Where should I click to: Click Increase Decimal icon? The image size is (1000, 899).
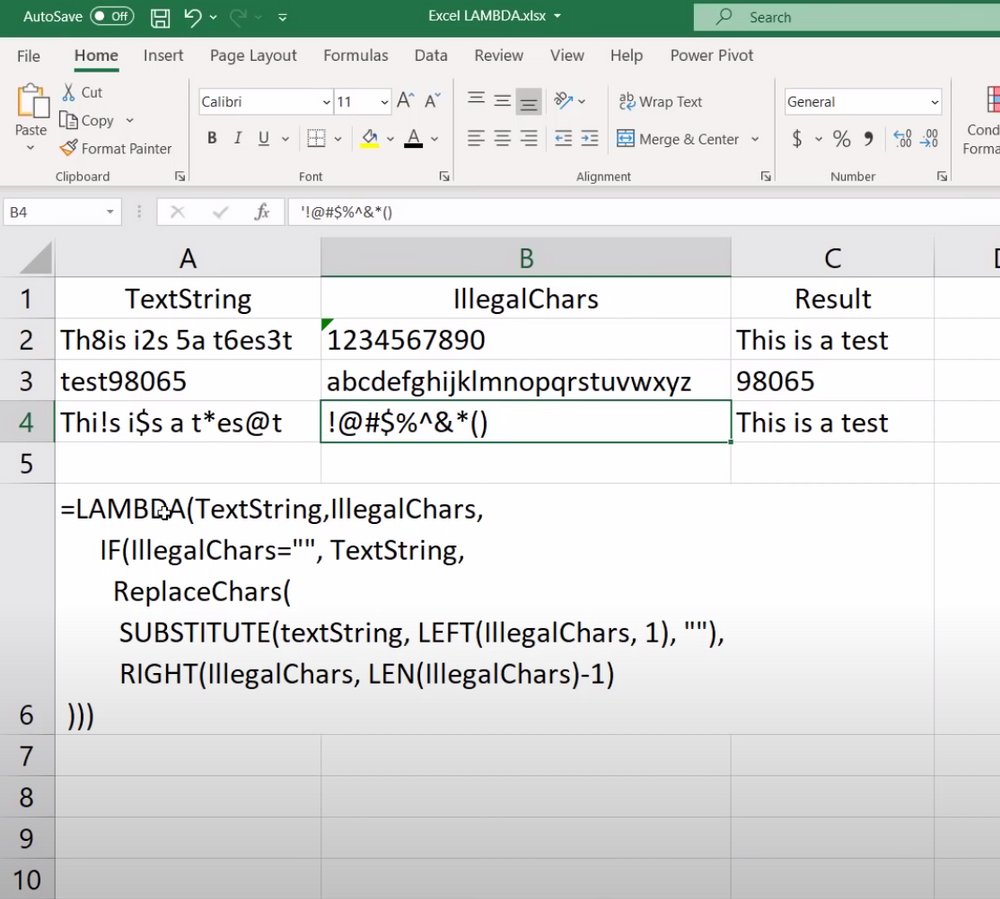(902, 138)
